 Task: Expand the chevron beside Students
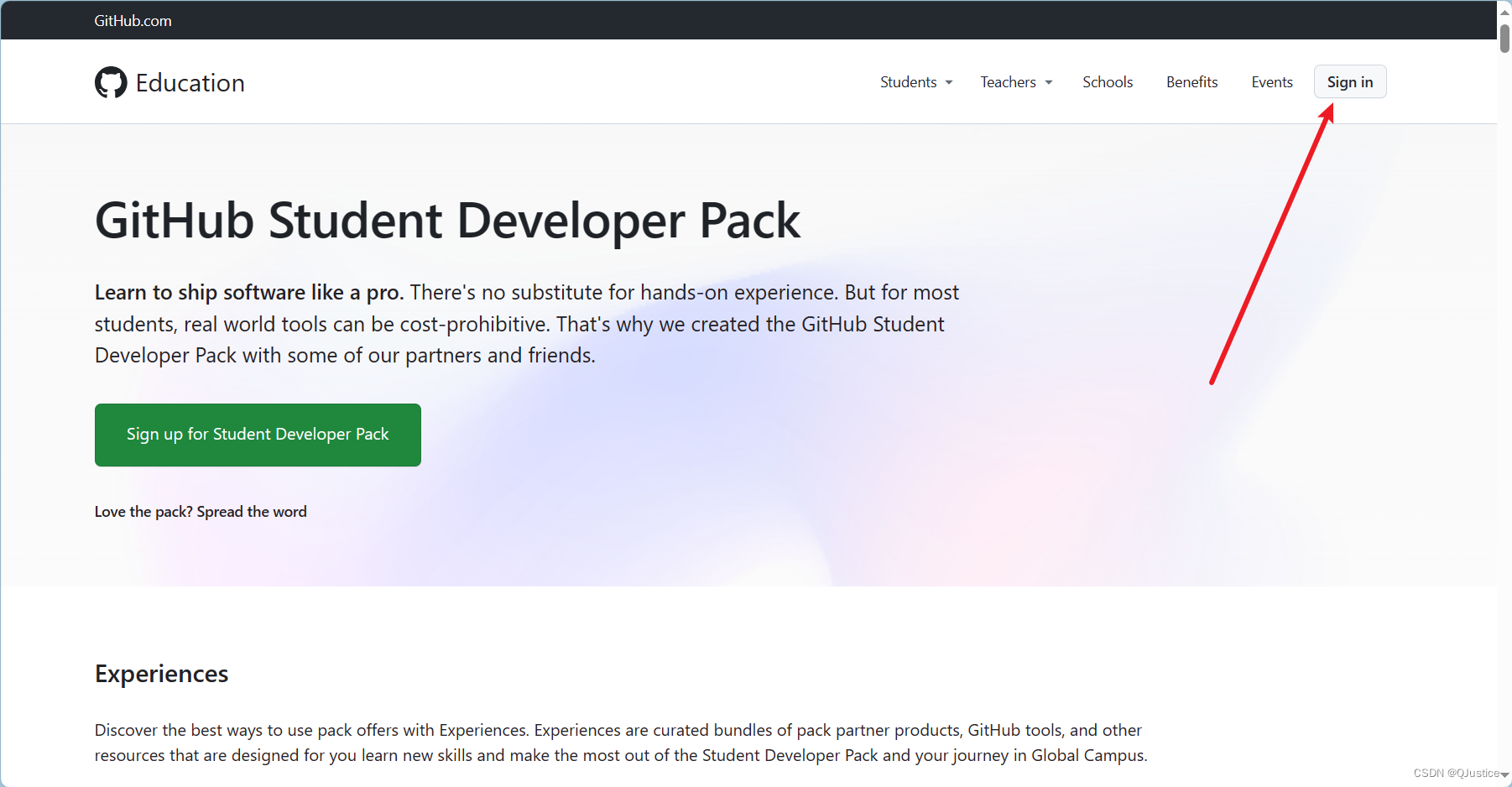pyautogui.click(x=948, y=82)
